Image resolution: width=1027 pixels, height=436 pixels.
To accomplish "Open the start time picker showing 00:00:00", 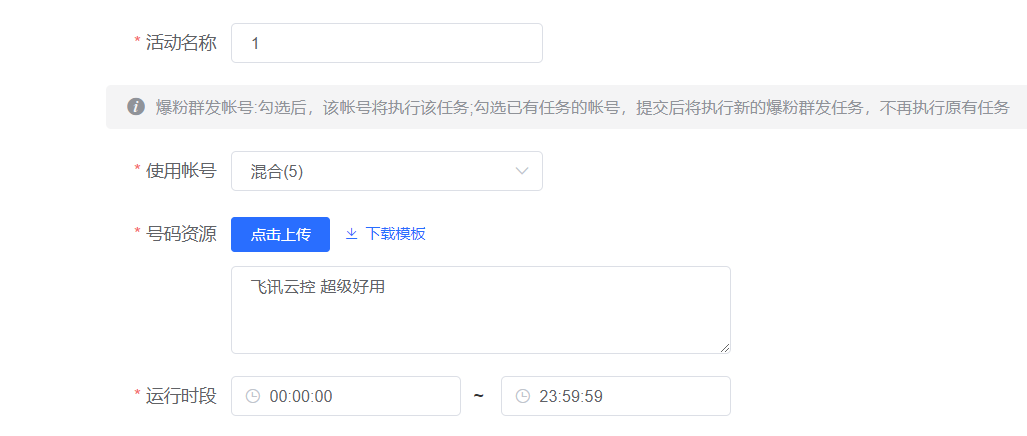I will tap(346, 396).
